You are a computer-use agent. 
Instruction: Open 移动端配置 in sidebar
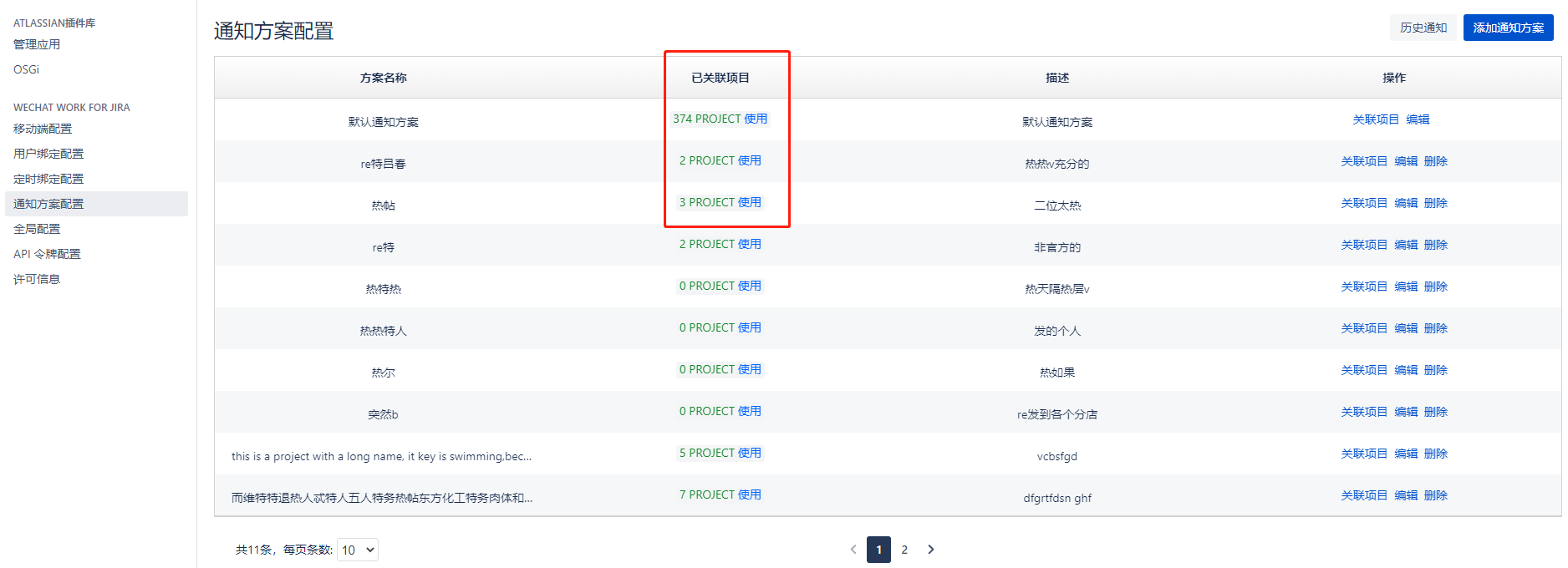tap(43, 129)
